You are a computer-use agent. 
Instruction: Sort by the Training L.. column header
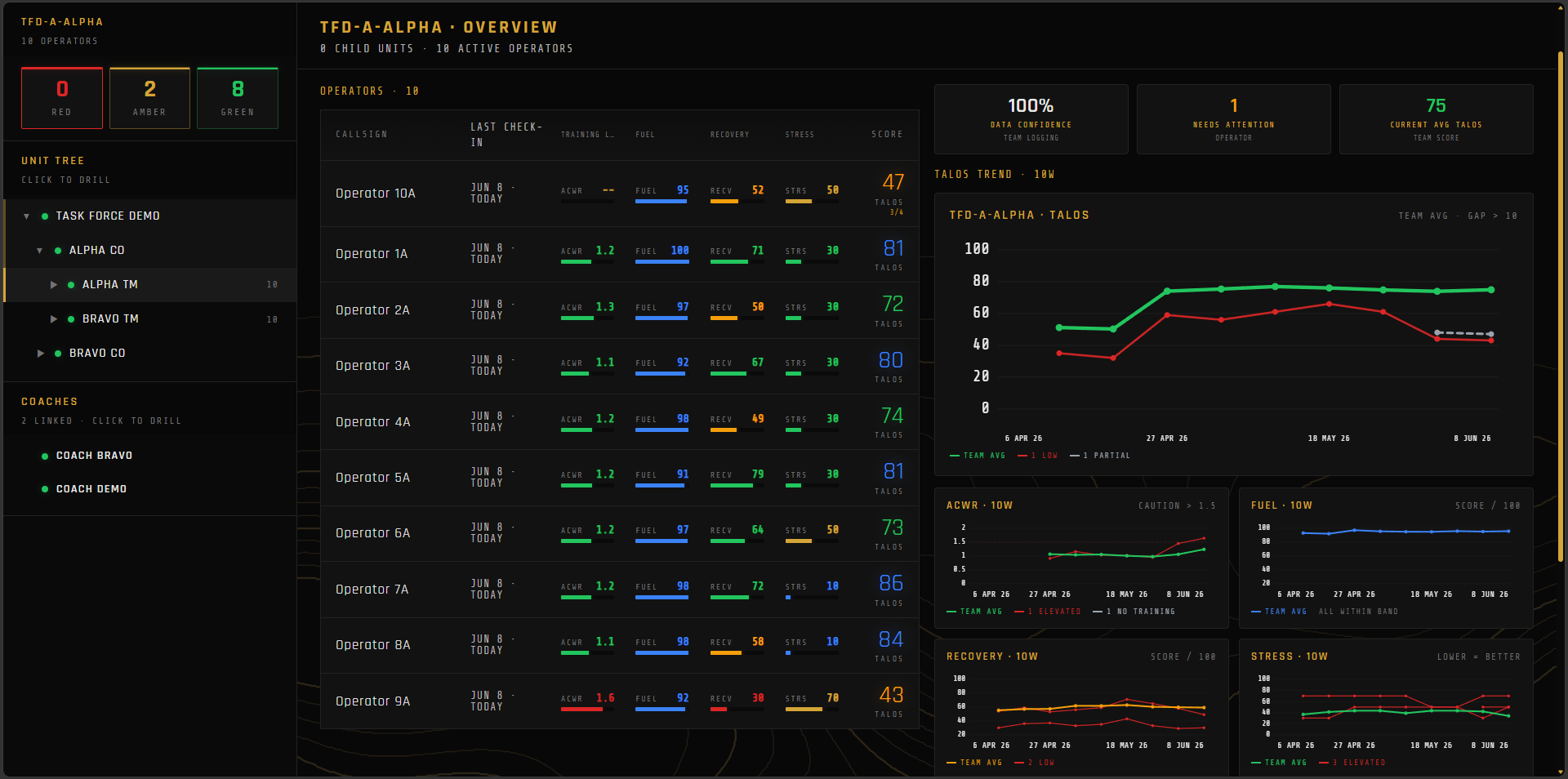tap(587, 135)
